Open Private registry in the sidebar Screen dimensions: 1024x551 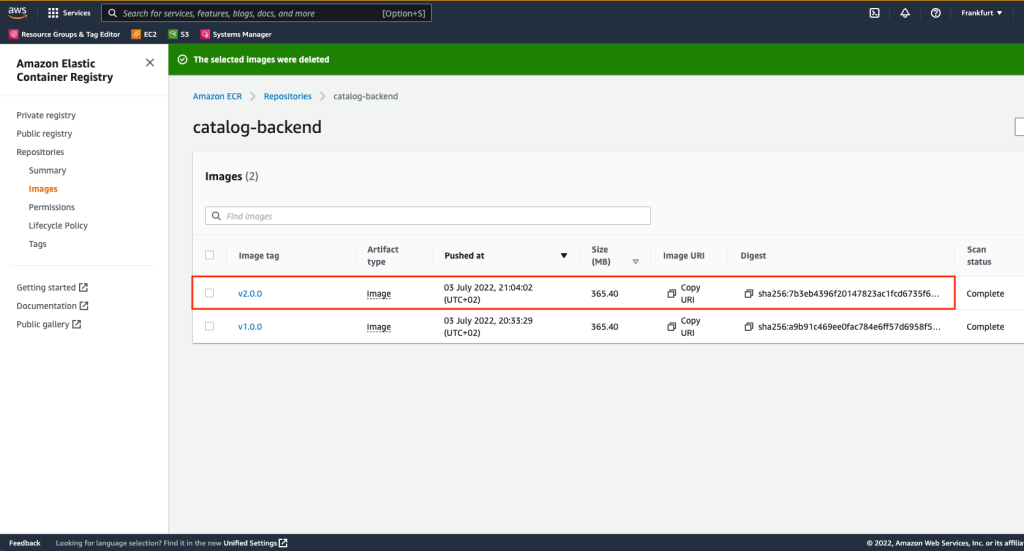click(x=46, y=115)
